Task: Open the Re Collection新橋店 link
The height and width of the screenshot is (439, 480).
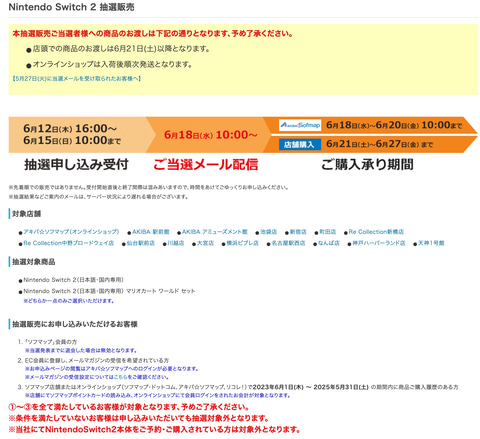Action: pyautogui.click(x=376, y=232)
